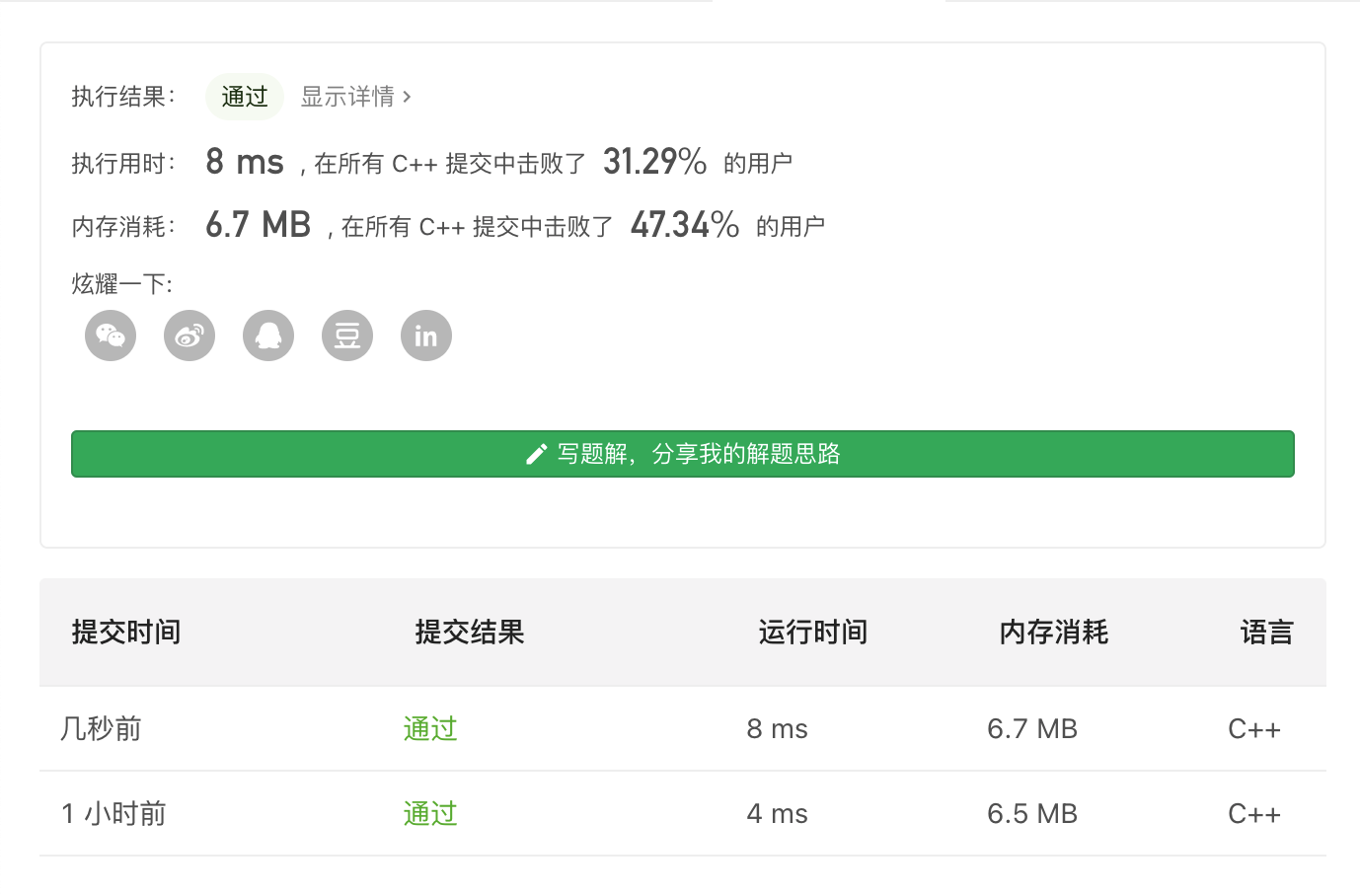Click the 提交时间 column header
Screen dimensions: 1360x896
click(x=126, y=633)
